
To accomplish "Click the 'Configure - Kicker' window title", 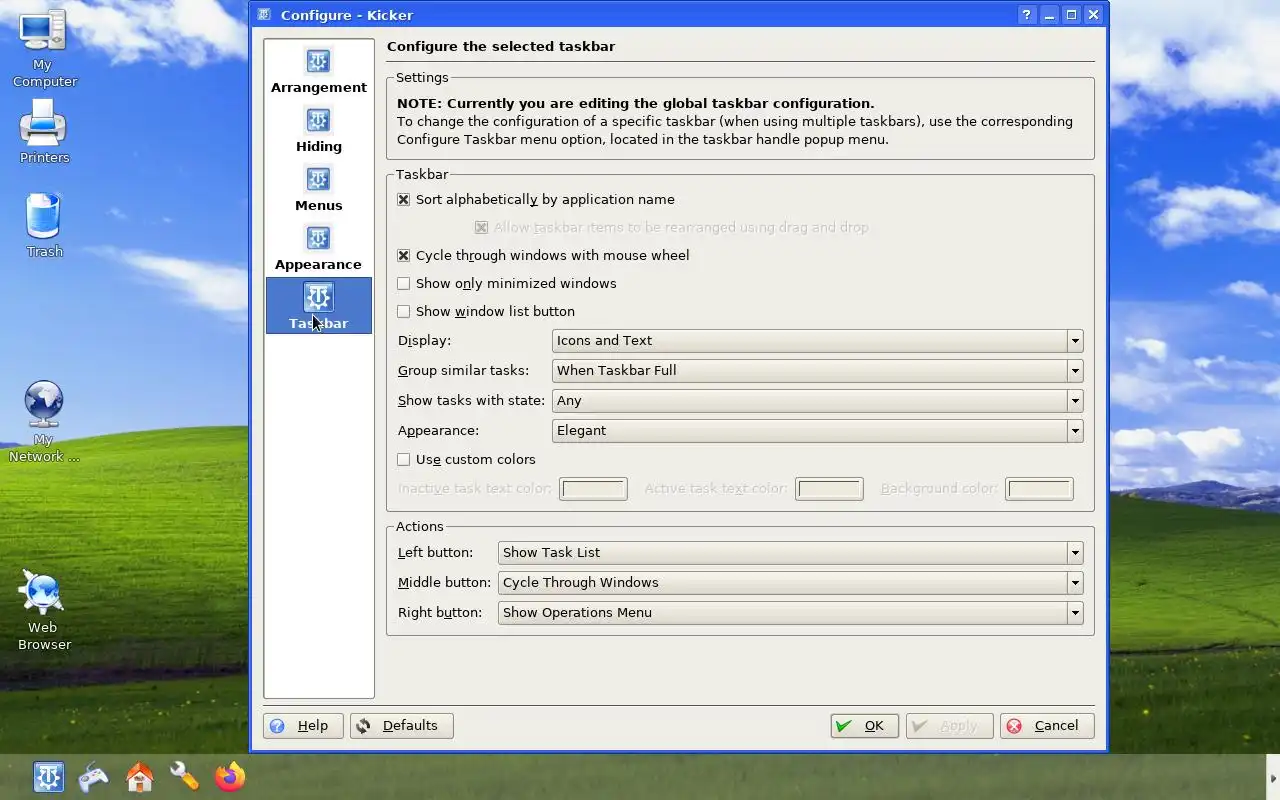I will click(347, 15).
